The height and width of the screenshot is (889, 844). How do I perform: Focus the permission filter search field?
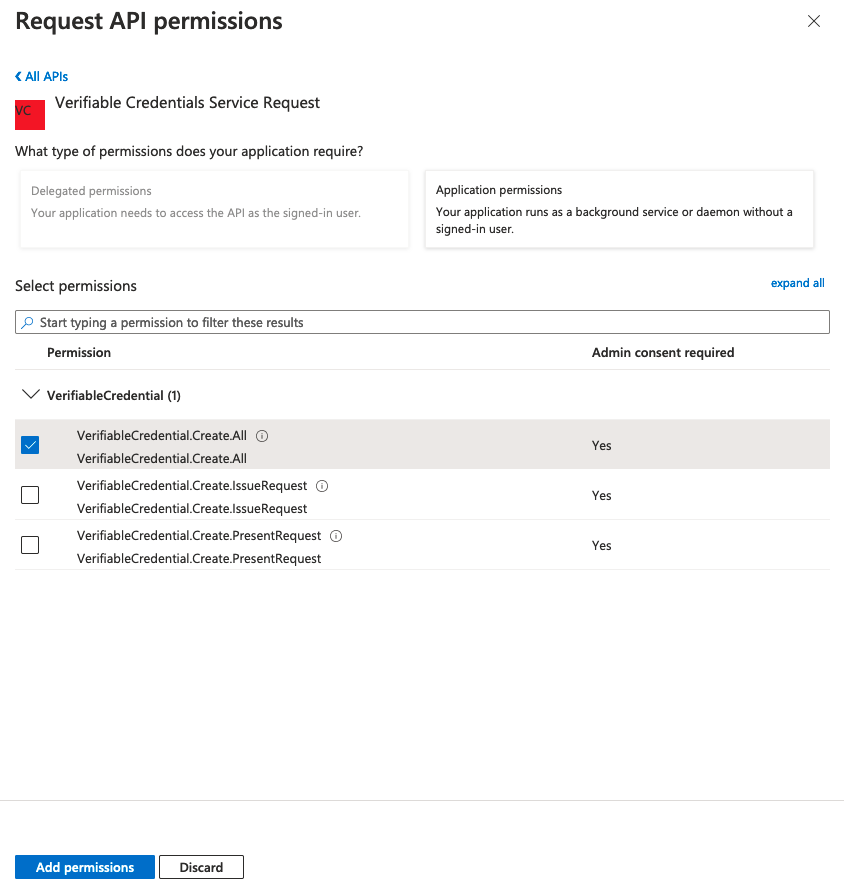tap(430, 323)
